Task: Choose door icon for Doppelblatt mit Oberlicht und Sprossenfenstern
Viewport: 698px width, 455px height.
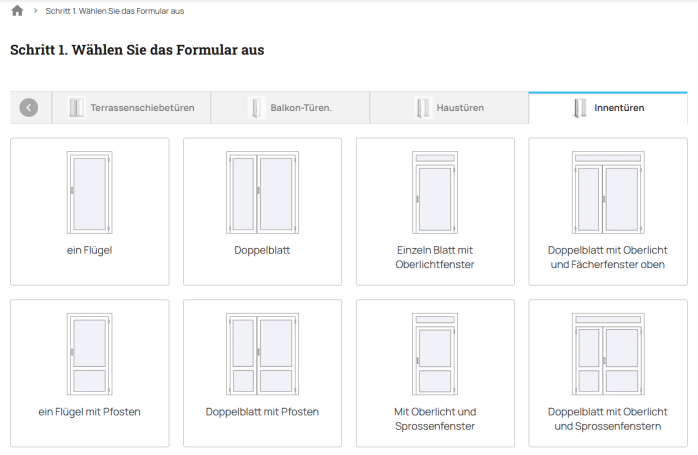Action: (608, 354)
